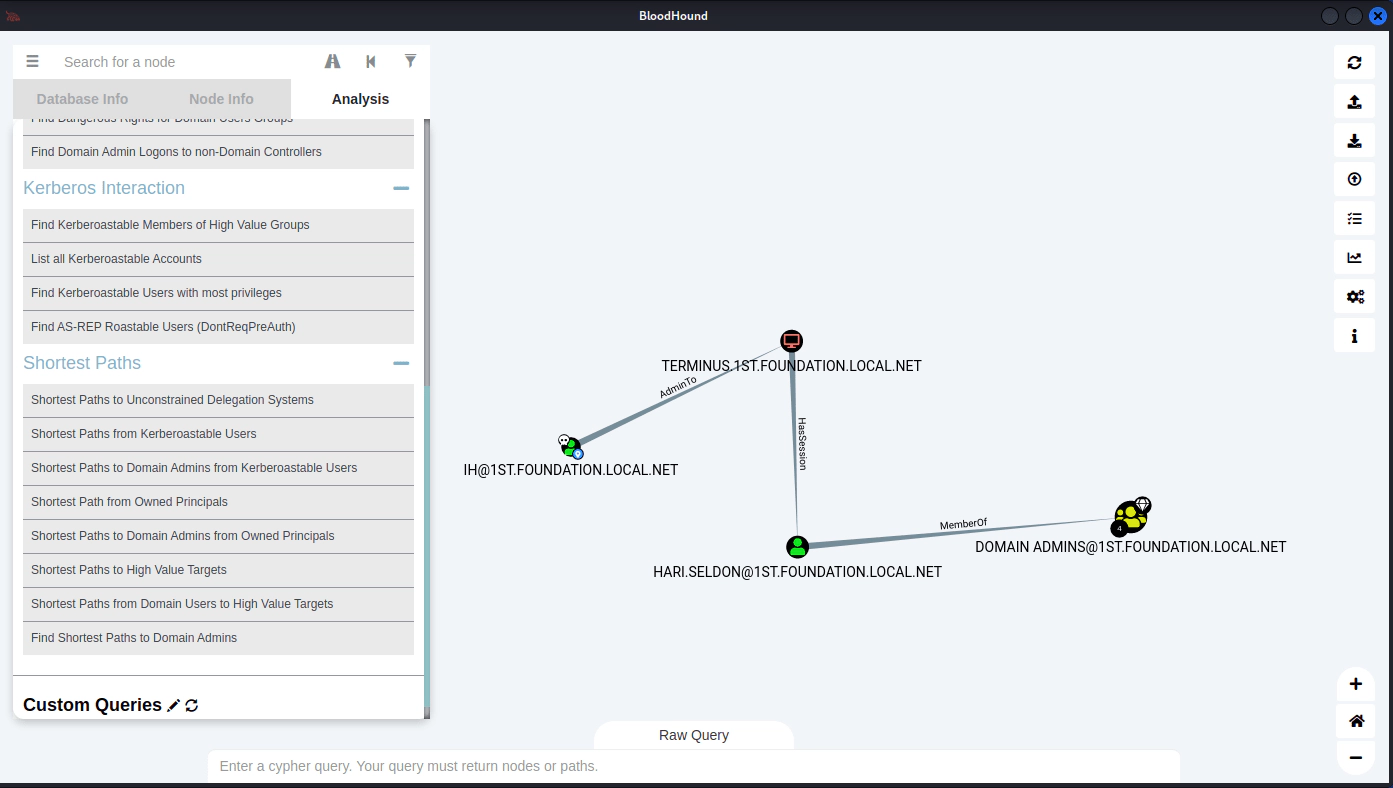The image size is (1393, 788).
Task: Select the Analysis tab
Action: [360, 99]
